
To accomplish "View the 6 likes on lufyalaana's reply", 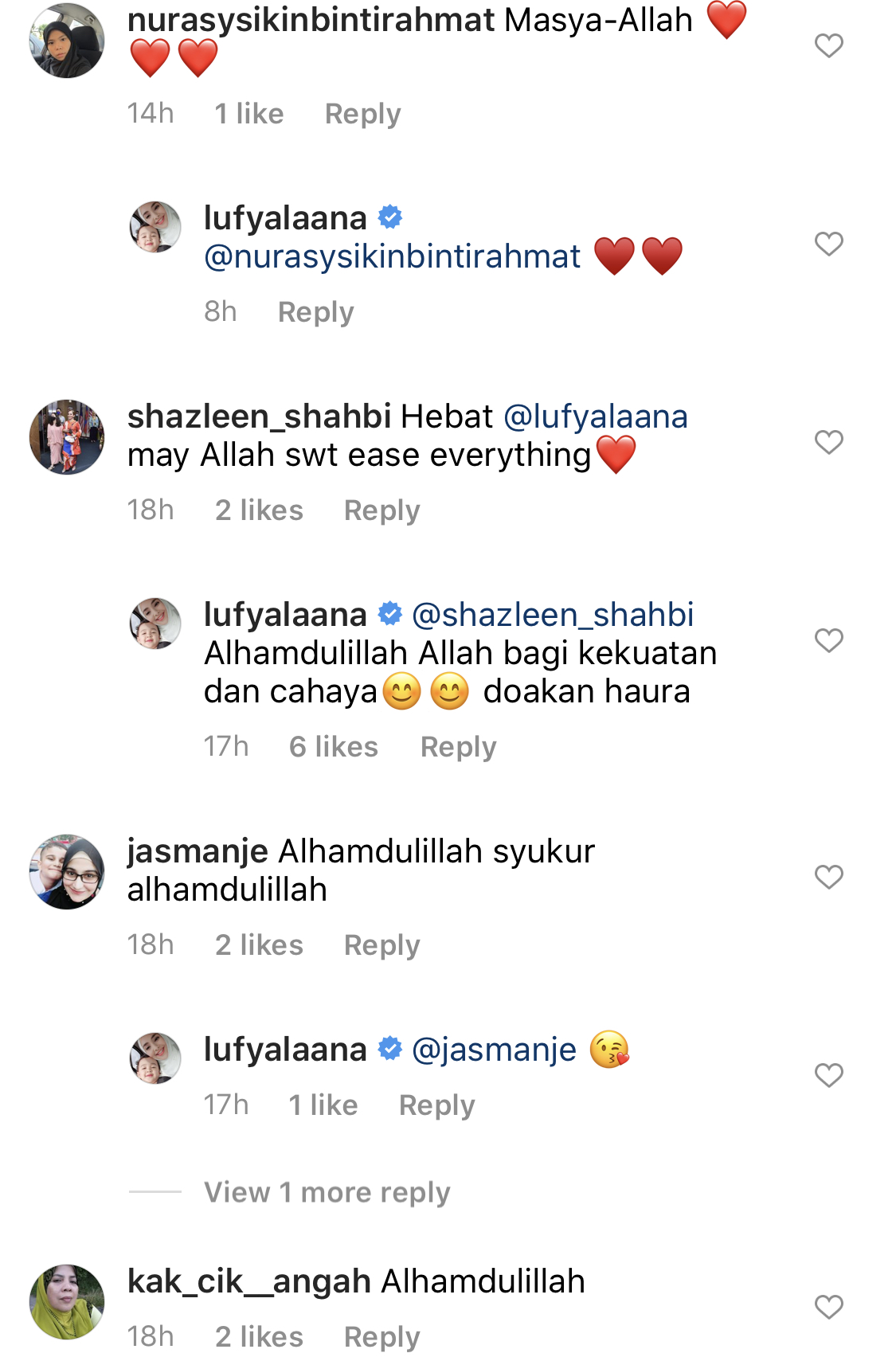I will 334,747.
